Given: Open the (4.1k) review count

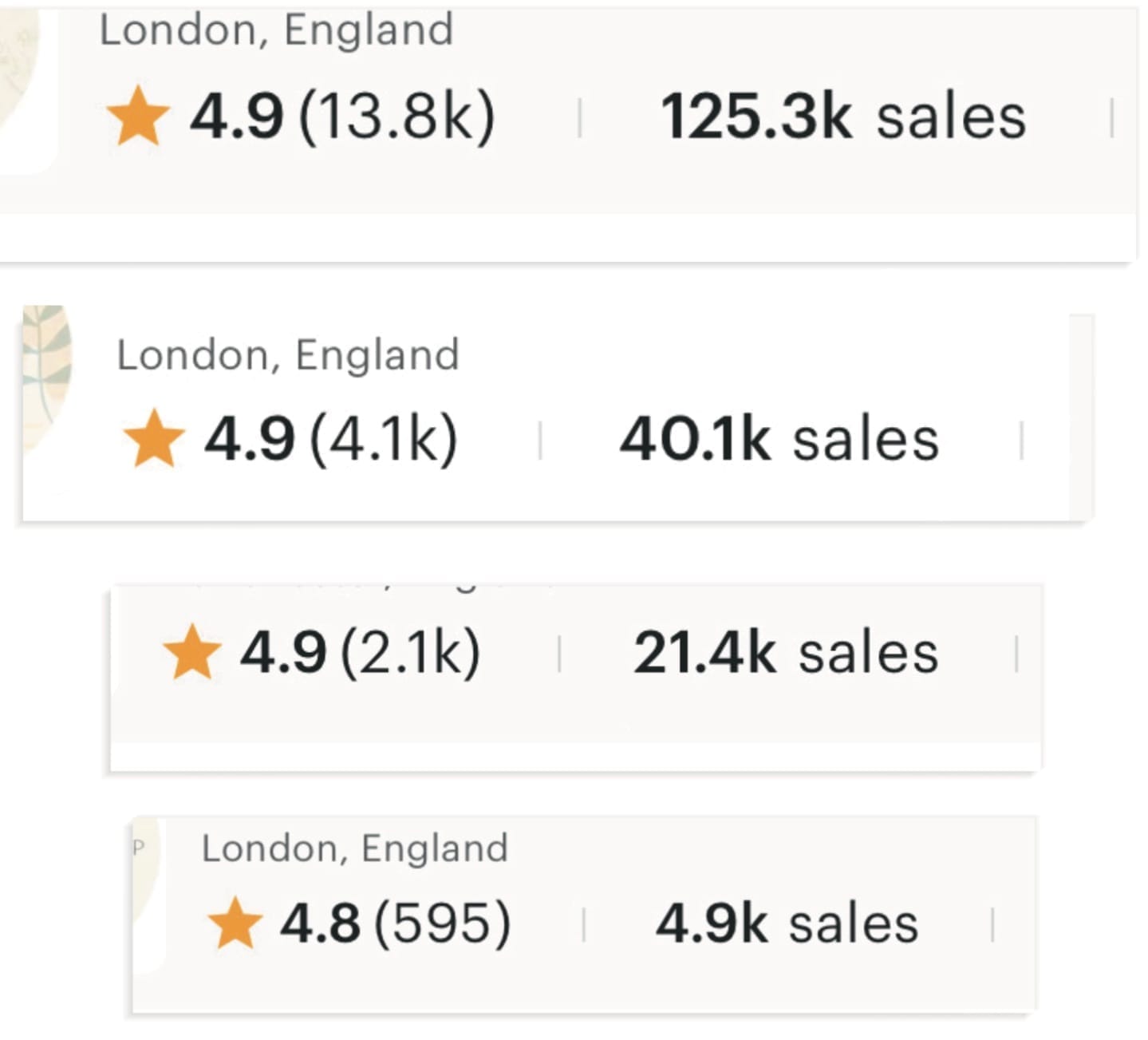Looking at the screenshot, I should click(x=384, y=439).
